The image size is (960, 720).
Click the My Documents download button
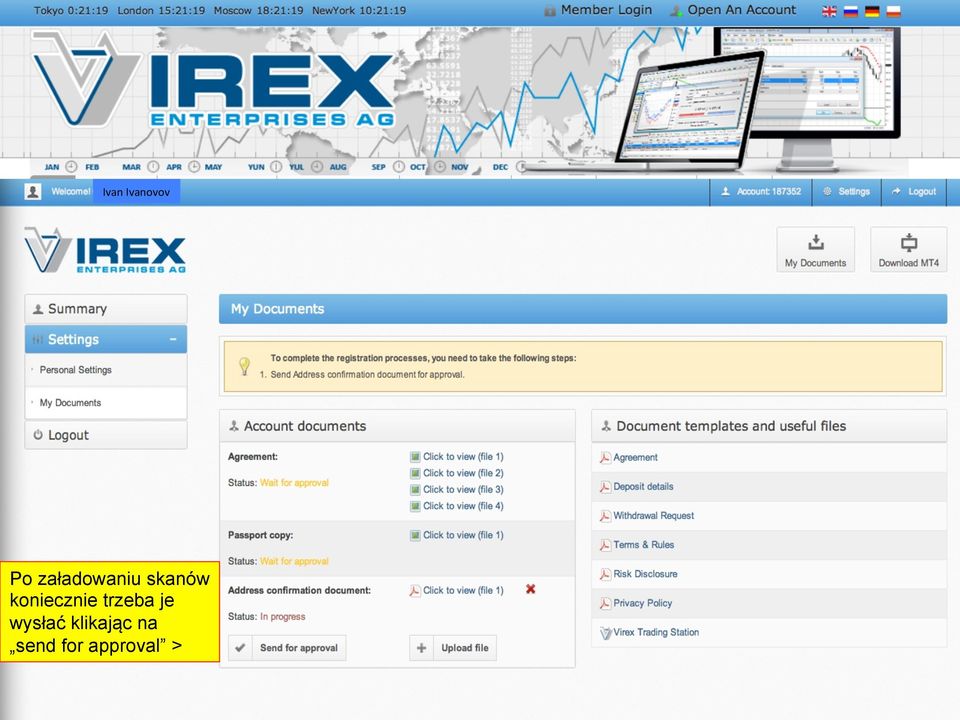pyautogui.click(x=816, y=250)
